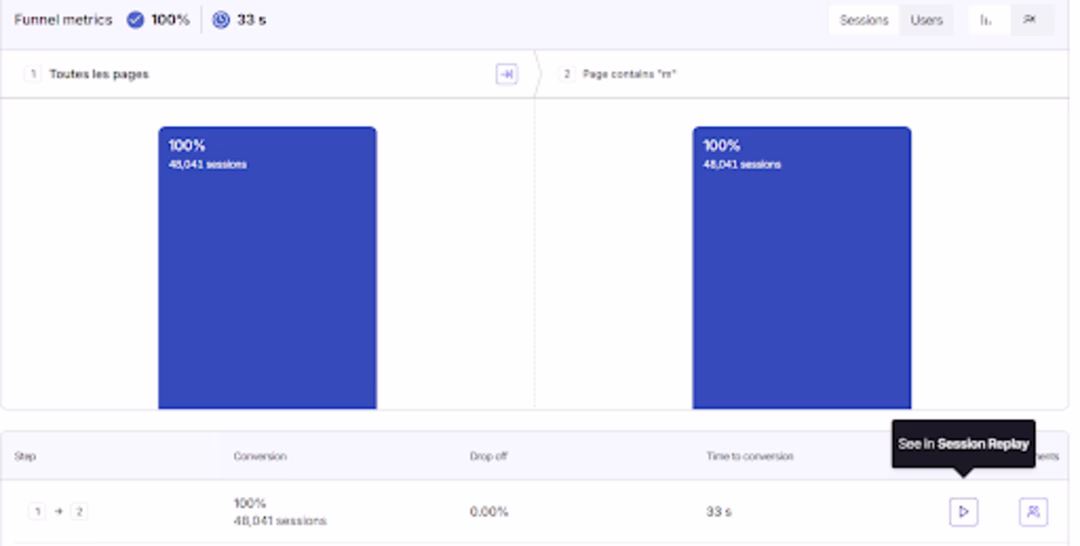Click the step 2 number badge in header
This screenshot has width=1080, height=546.
pos(566,74)
